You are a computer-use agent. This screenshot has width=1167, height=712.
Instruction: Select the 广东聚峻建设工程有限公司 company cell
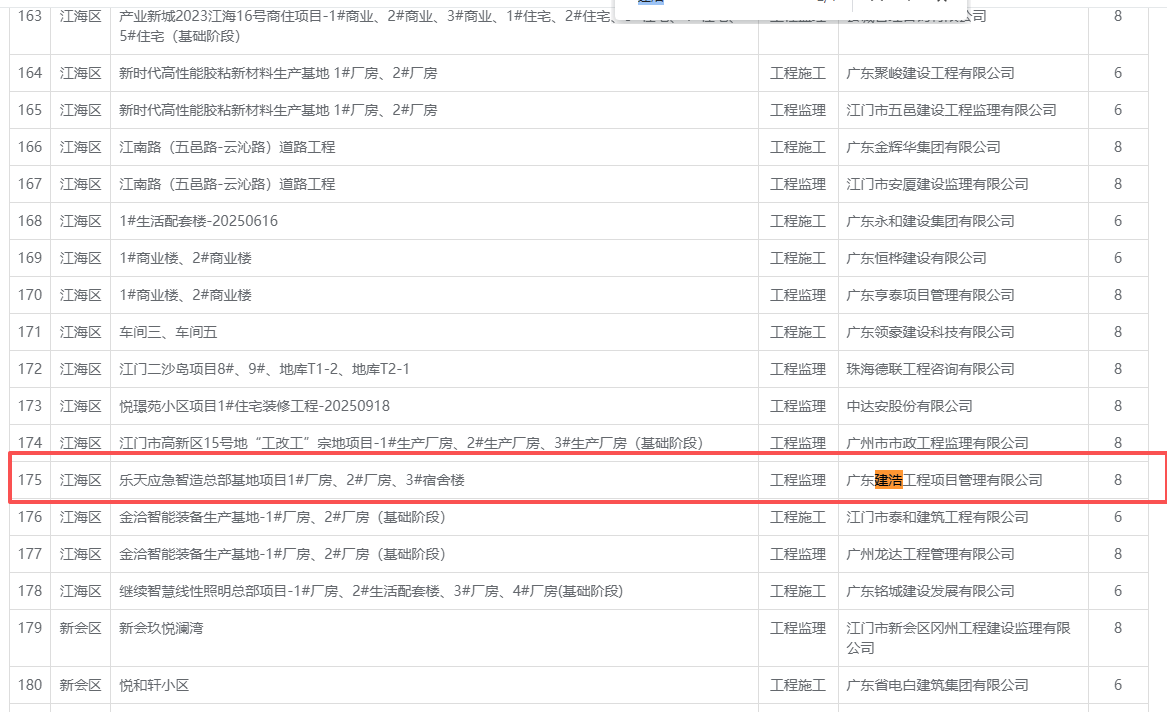[930, 73]
